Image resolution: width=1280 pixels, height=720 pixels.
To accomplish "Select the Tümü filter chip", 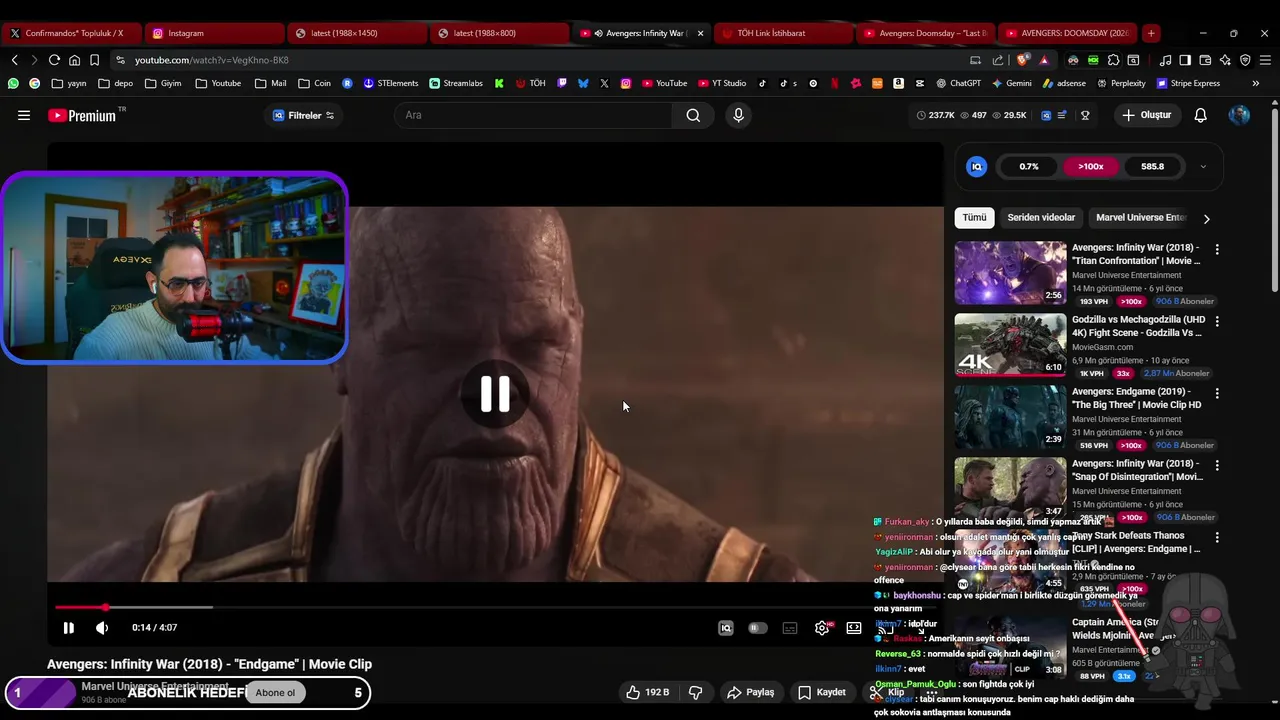I will [x=974, y=217].
